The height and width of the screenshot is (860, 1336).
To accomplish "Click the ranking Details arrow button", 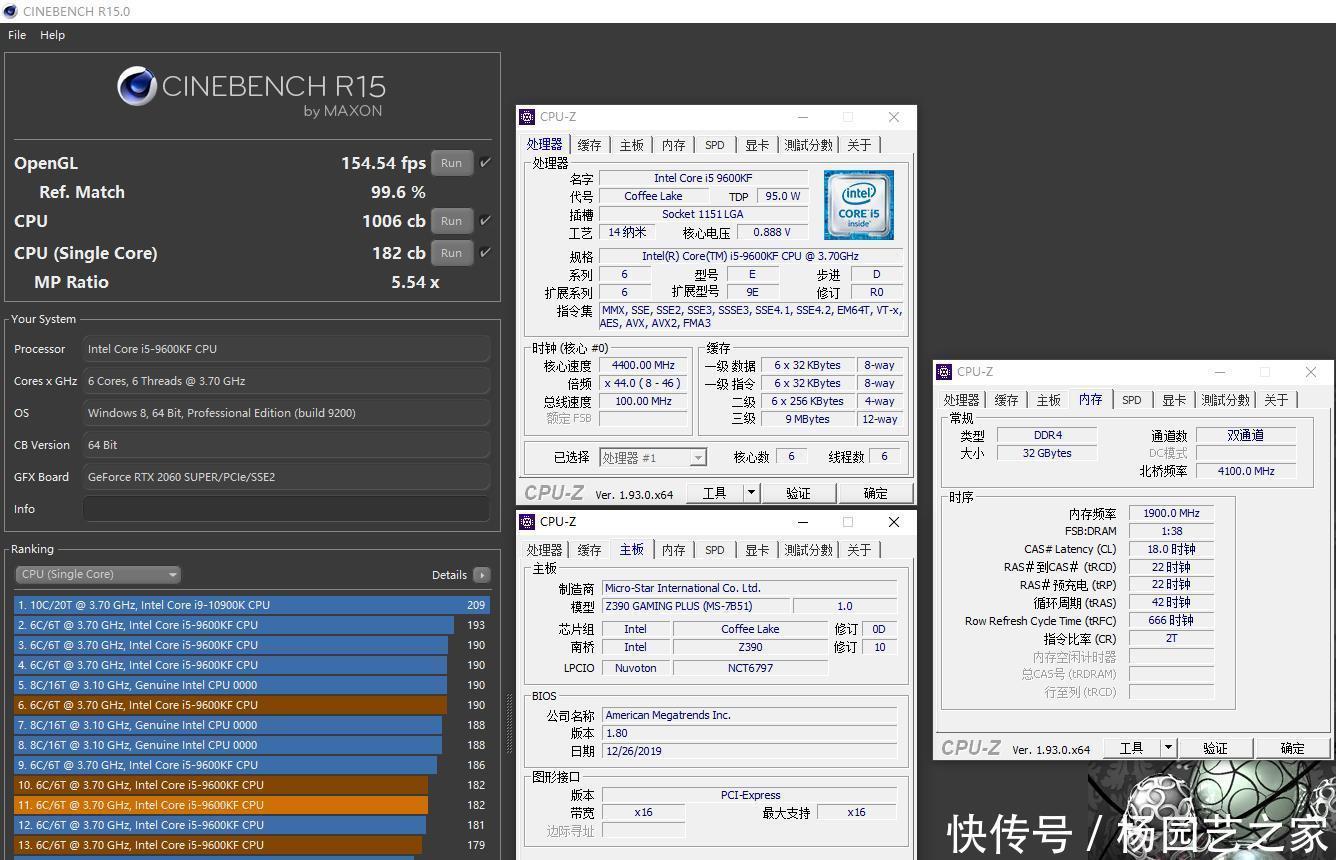I will pyautogui.click(x=482, y=575).
